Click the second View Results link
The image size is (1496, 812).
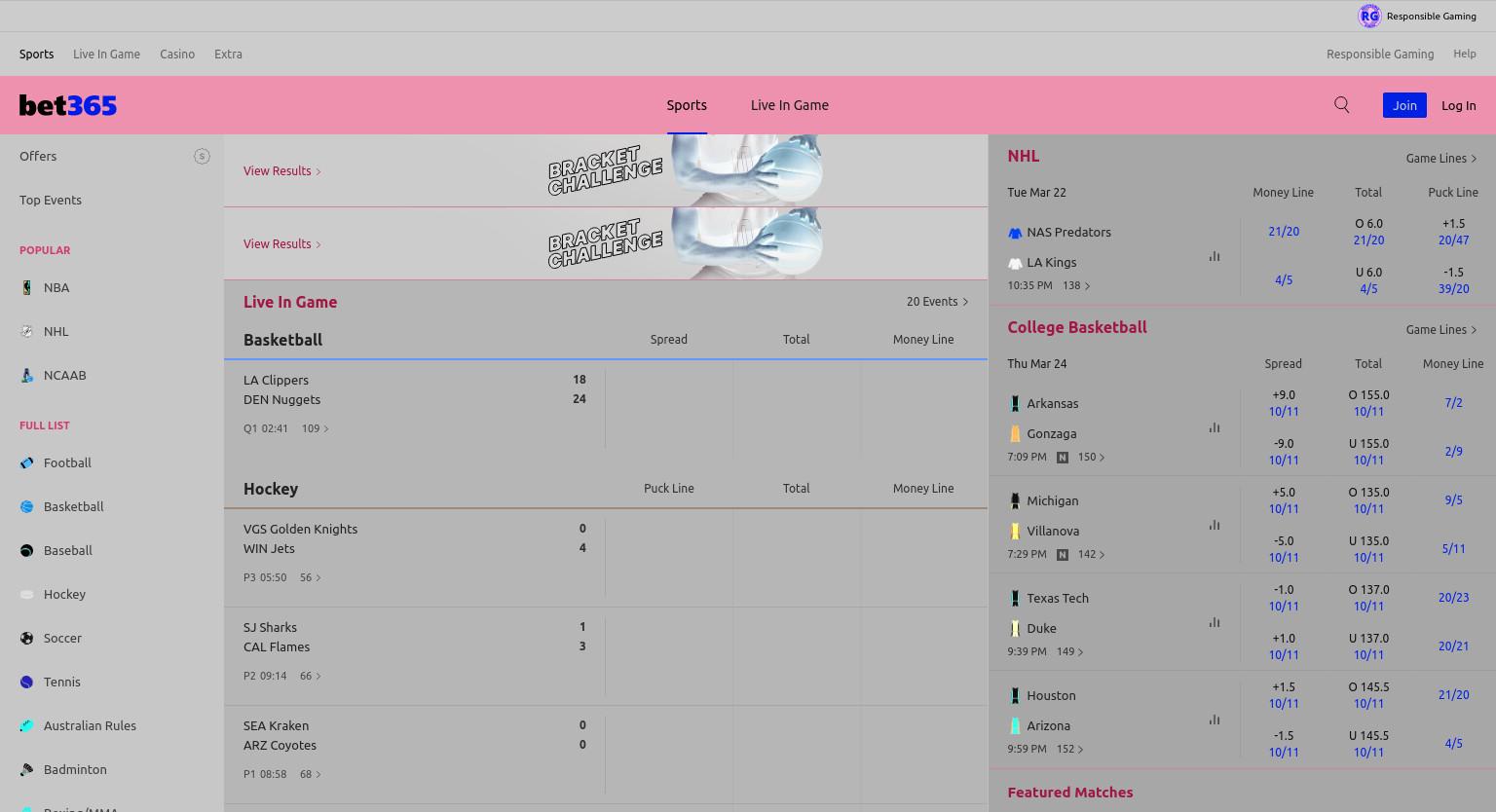coord(281,243)
